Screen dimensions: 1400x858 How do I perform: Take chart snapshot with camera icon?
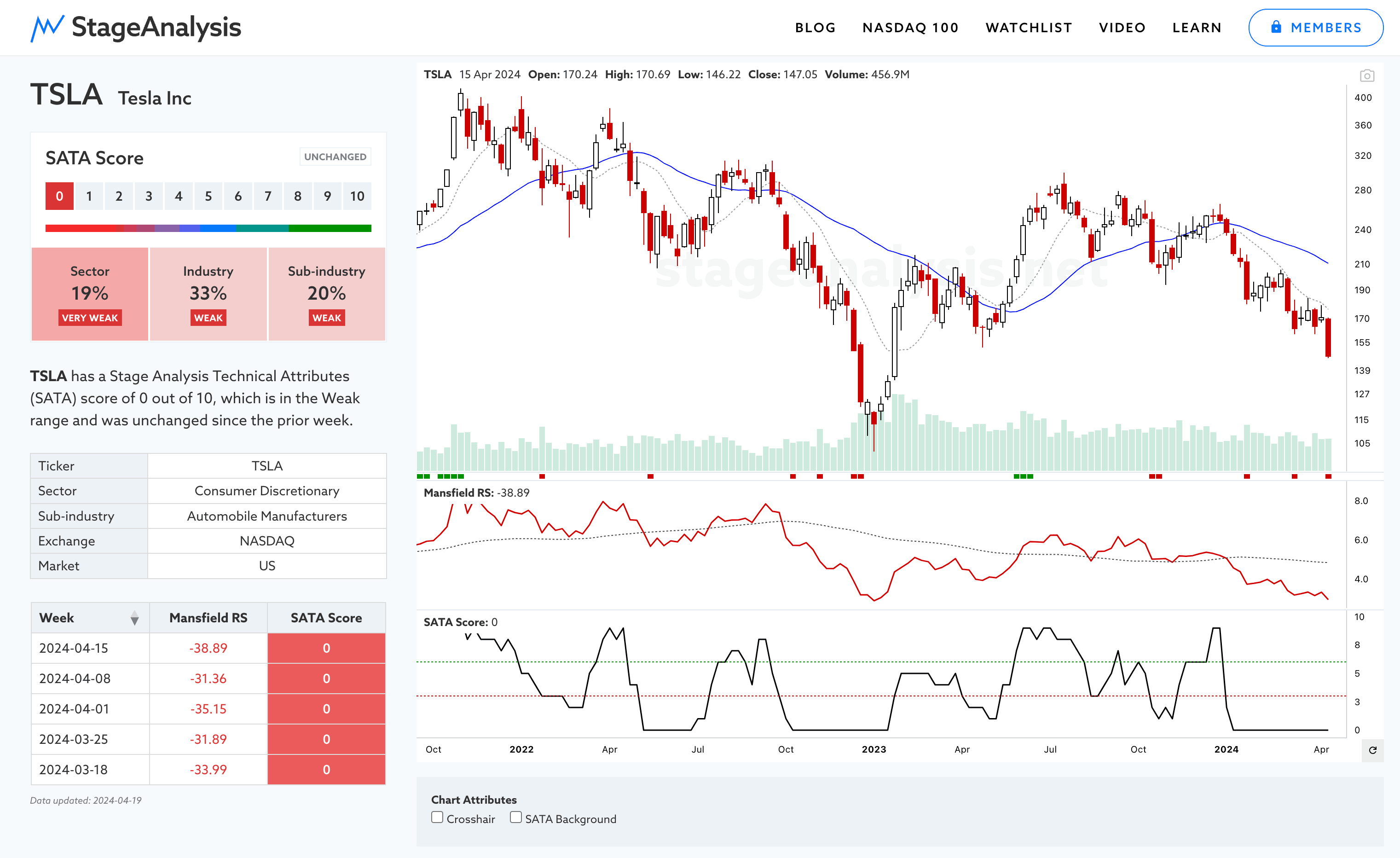click(x=1366, y=75)
